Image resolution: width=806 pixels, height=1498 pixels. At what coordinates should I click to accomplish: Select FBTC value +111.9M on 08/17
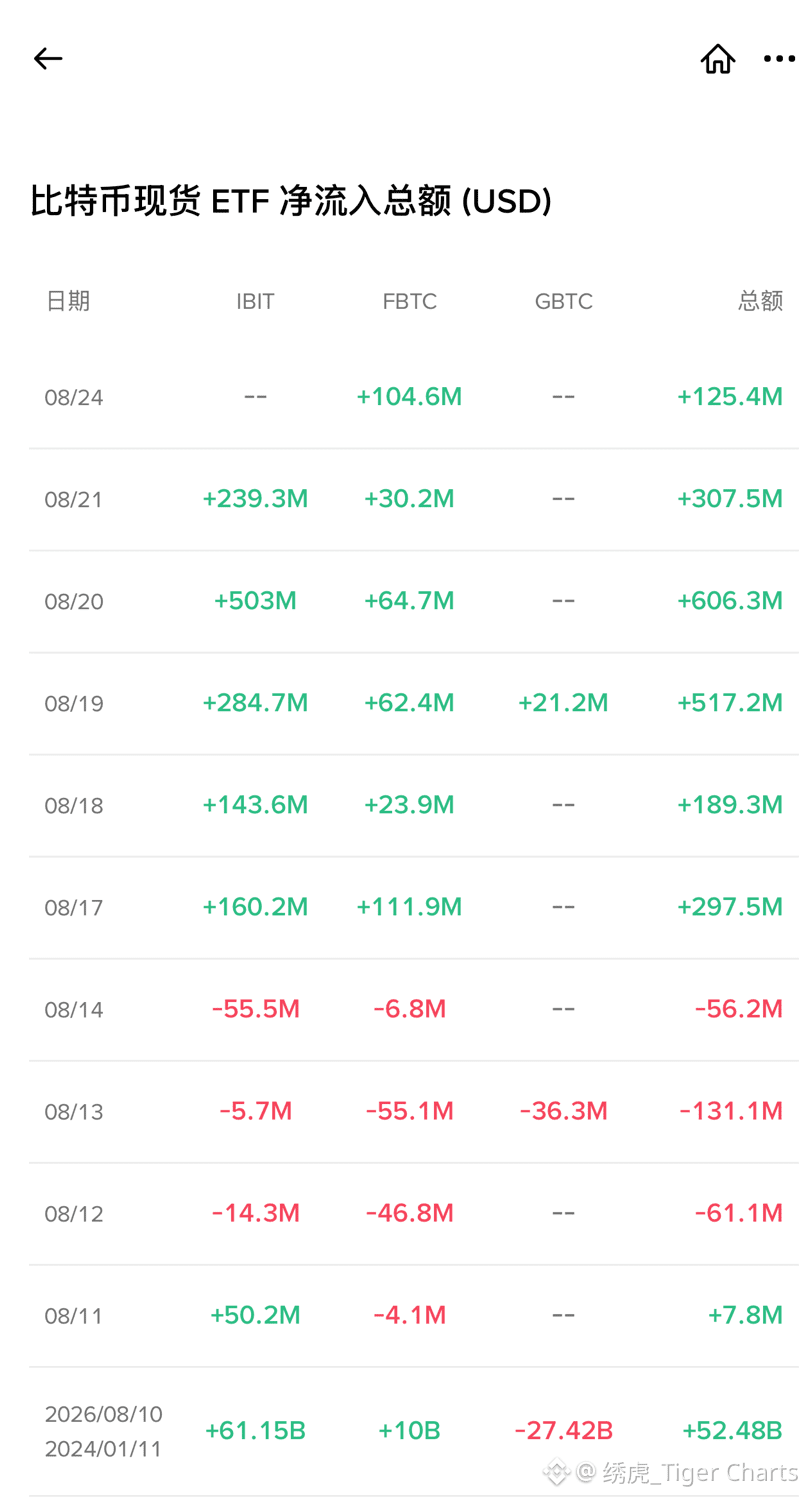pos(409,907)
